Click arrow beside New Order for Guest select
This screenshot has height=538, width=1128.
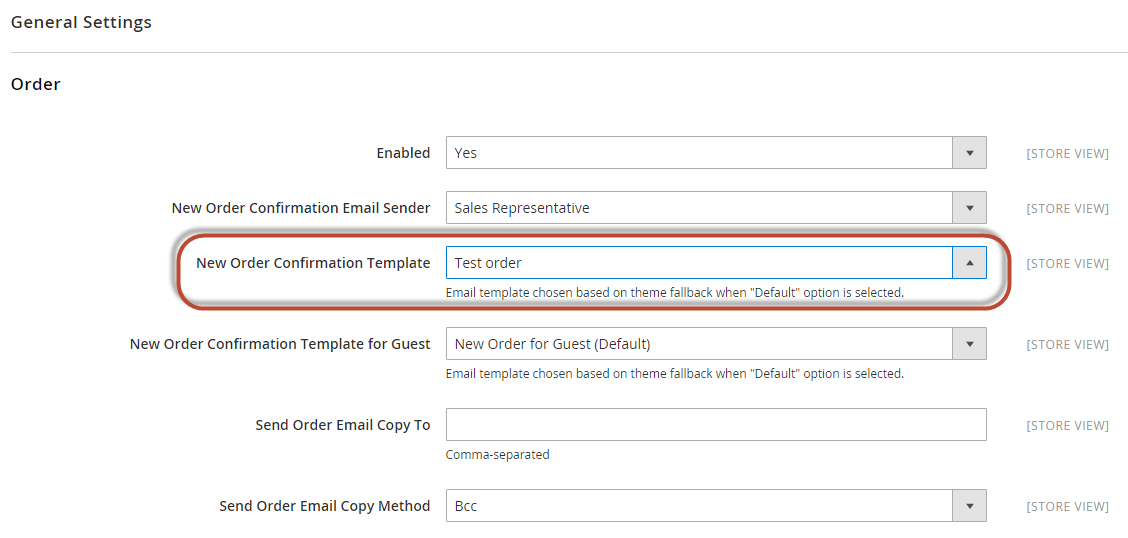pos(969,344)
